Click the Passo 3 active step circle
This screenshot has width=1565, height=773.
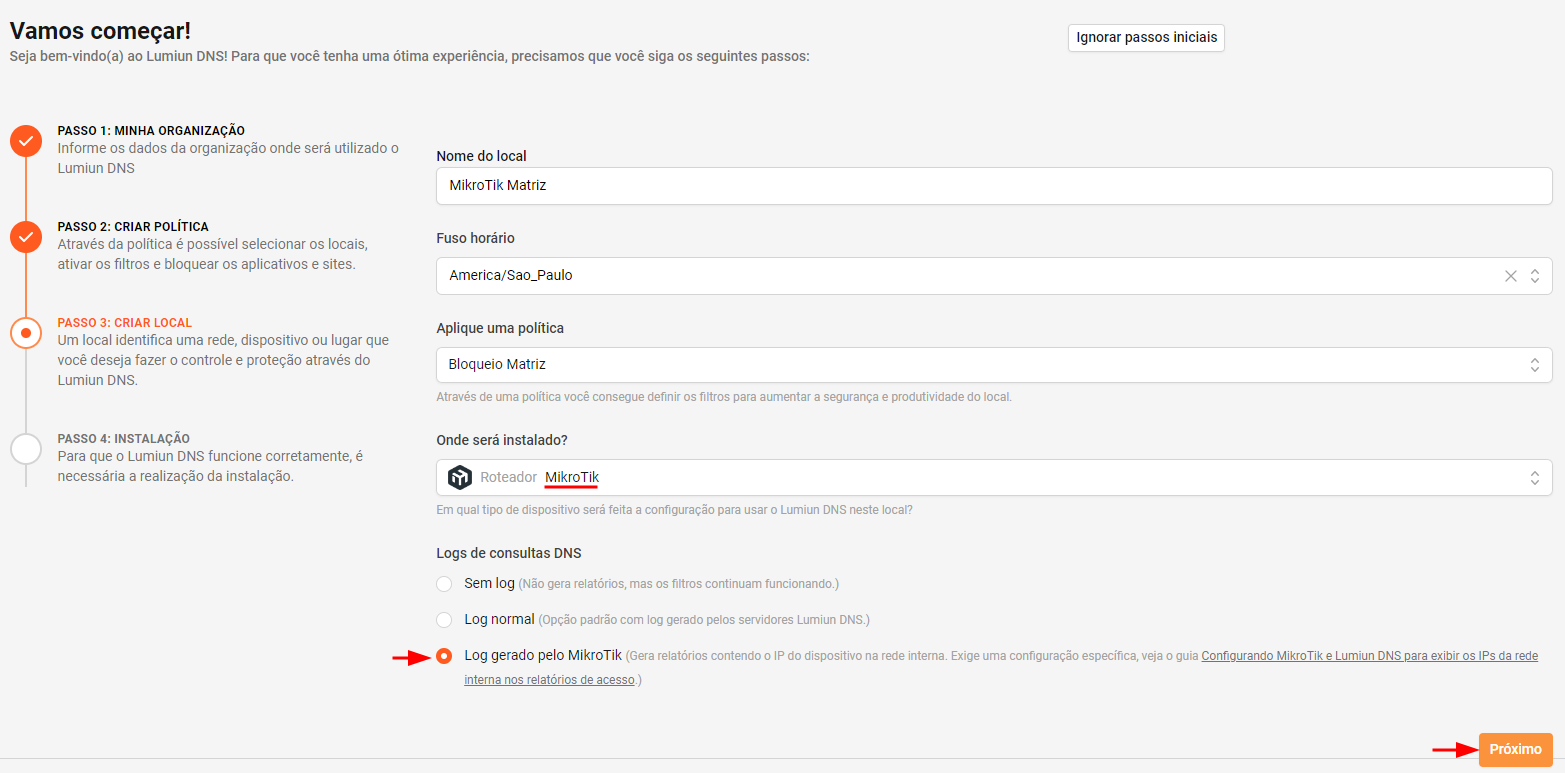coord(26,333)
